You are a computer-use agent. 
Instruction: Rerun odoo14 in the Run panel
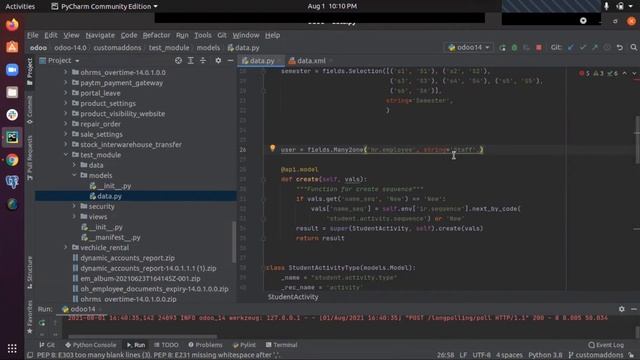click(42, 323)
